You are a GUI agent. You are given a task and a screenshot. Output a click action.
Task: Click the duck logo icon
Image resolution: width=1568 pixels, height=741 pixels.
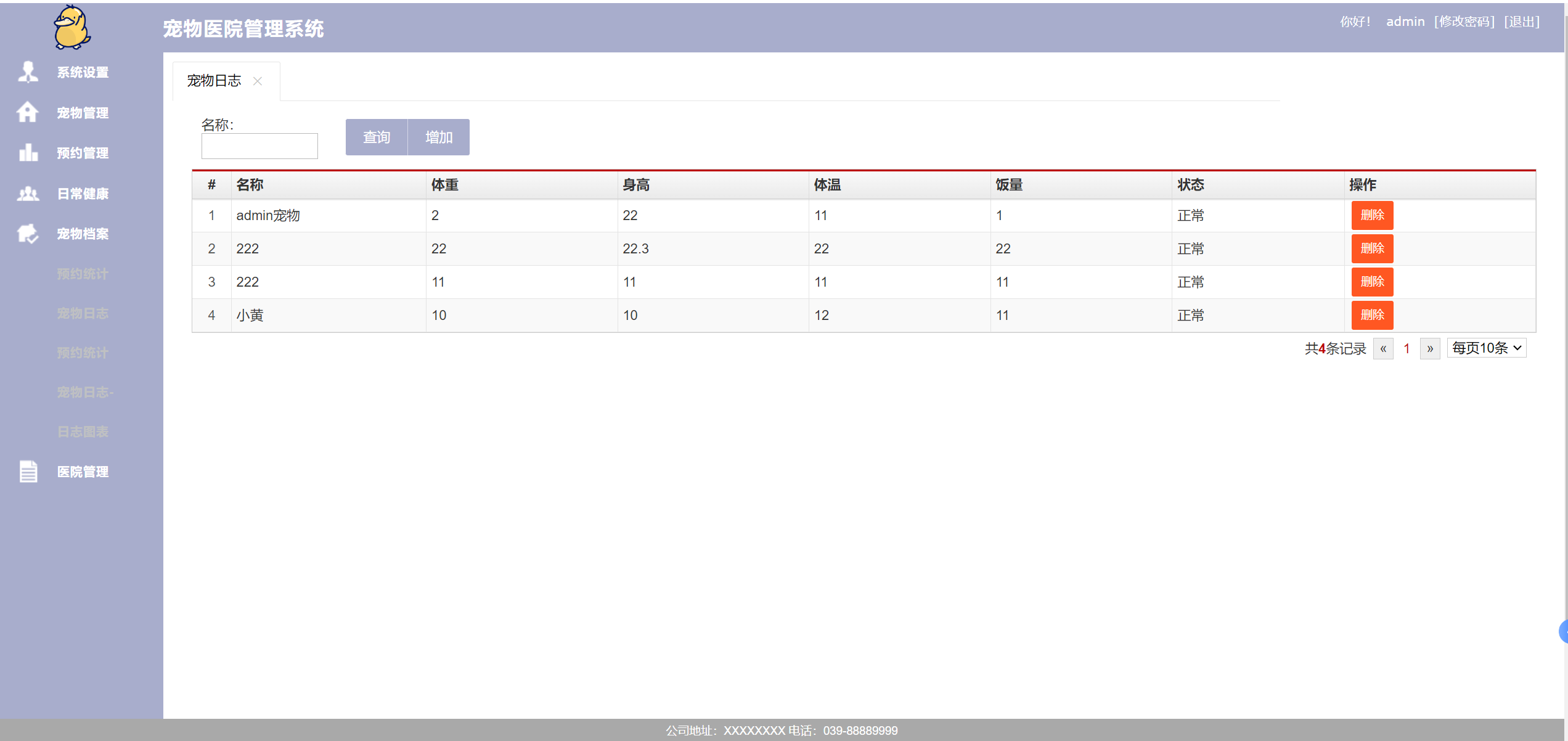[x=72, y=27]
